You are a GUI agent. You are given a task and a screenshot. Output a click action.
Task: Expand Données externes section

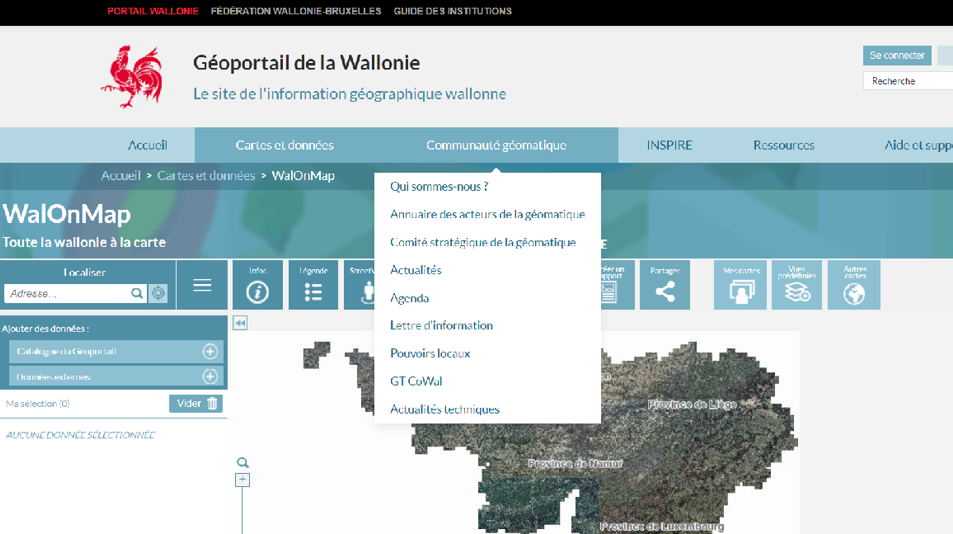(x=210, y=377)
